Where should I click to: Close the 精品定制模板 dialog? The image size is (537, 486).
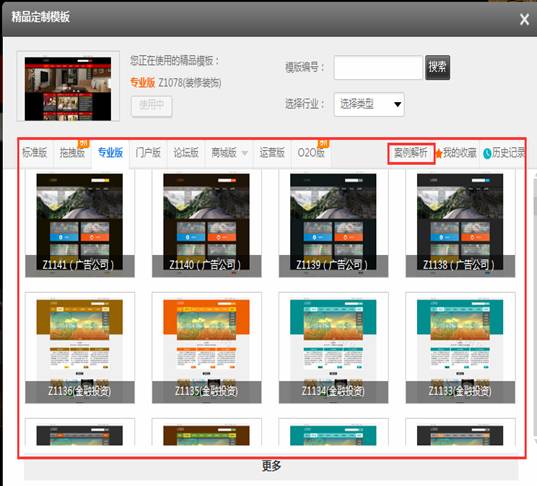tap(524, 20)
